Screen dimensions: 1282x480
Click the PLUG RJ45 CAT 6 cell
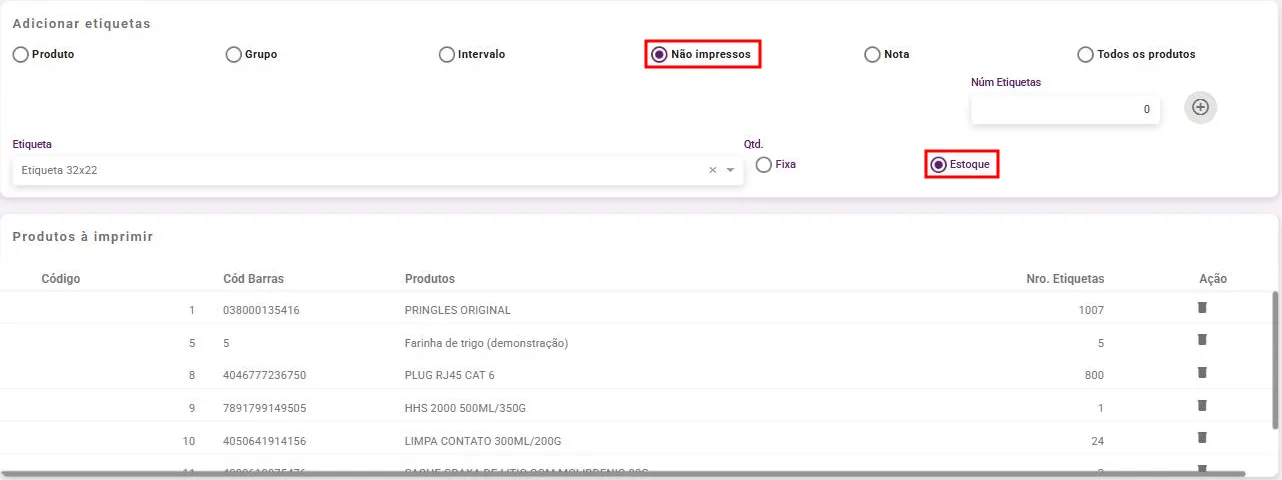pos(450,375)
